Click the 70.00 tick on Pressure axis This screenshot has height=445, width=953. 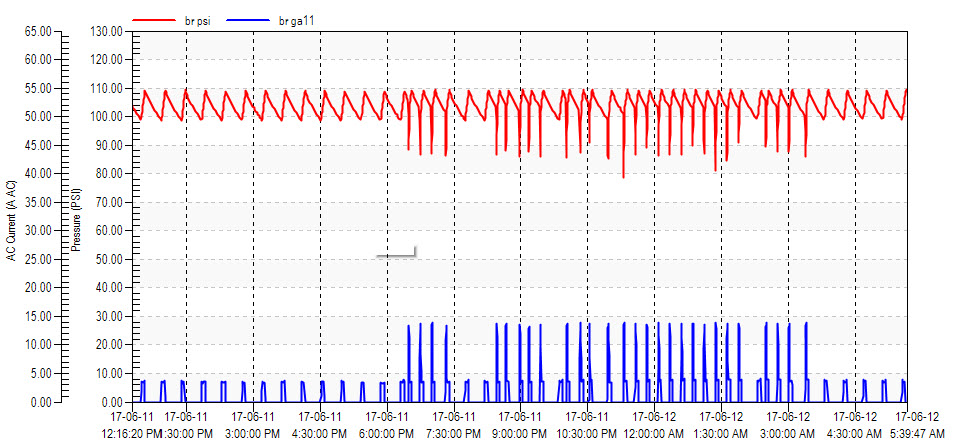(109, 202)
